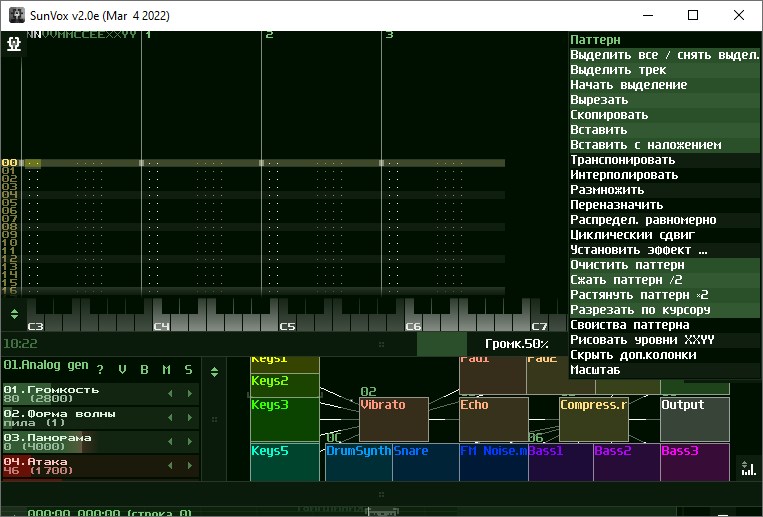Click the module help '?' icon

tap(100, 370)
